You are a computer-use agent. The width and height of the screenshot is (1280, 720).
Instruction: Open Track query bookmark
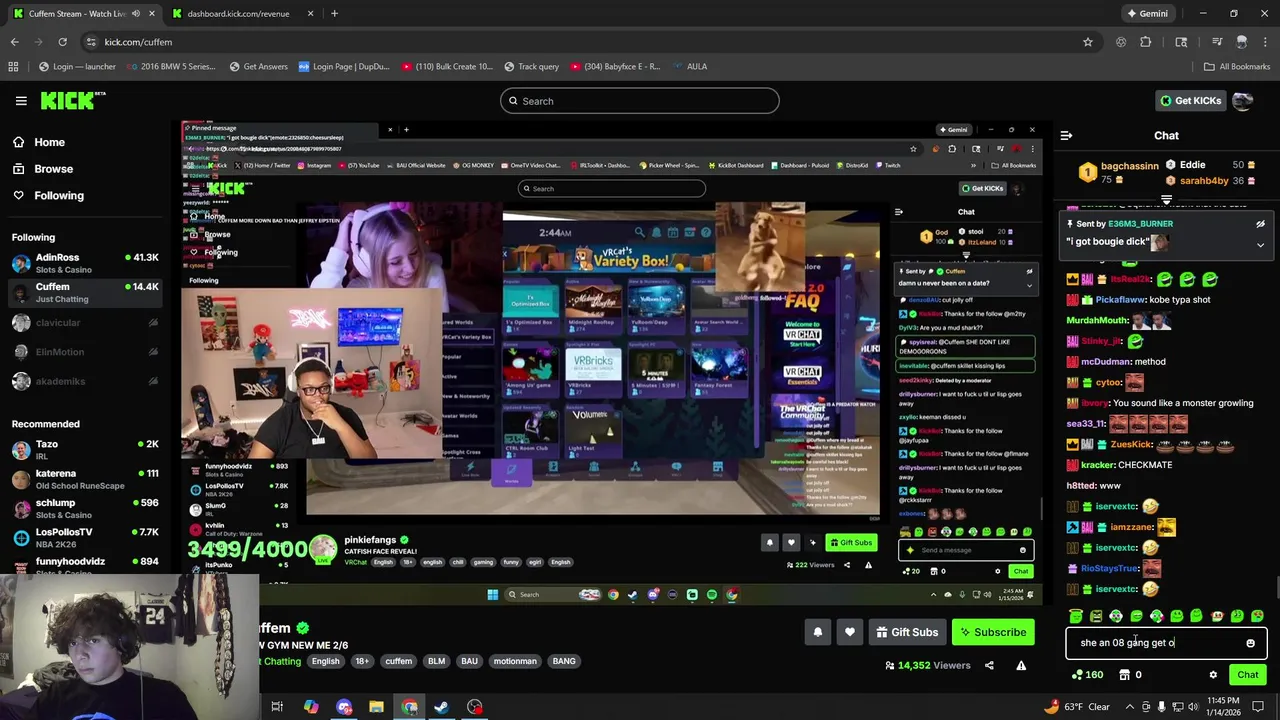[x=530, y=67]
